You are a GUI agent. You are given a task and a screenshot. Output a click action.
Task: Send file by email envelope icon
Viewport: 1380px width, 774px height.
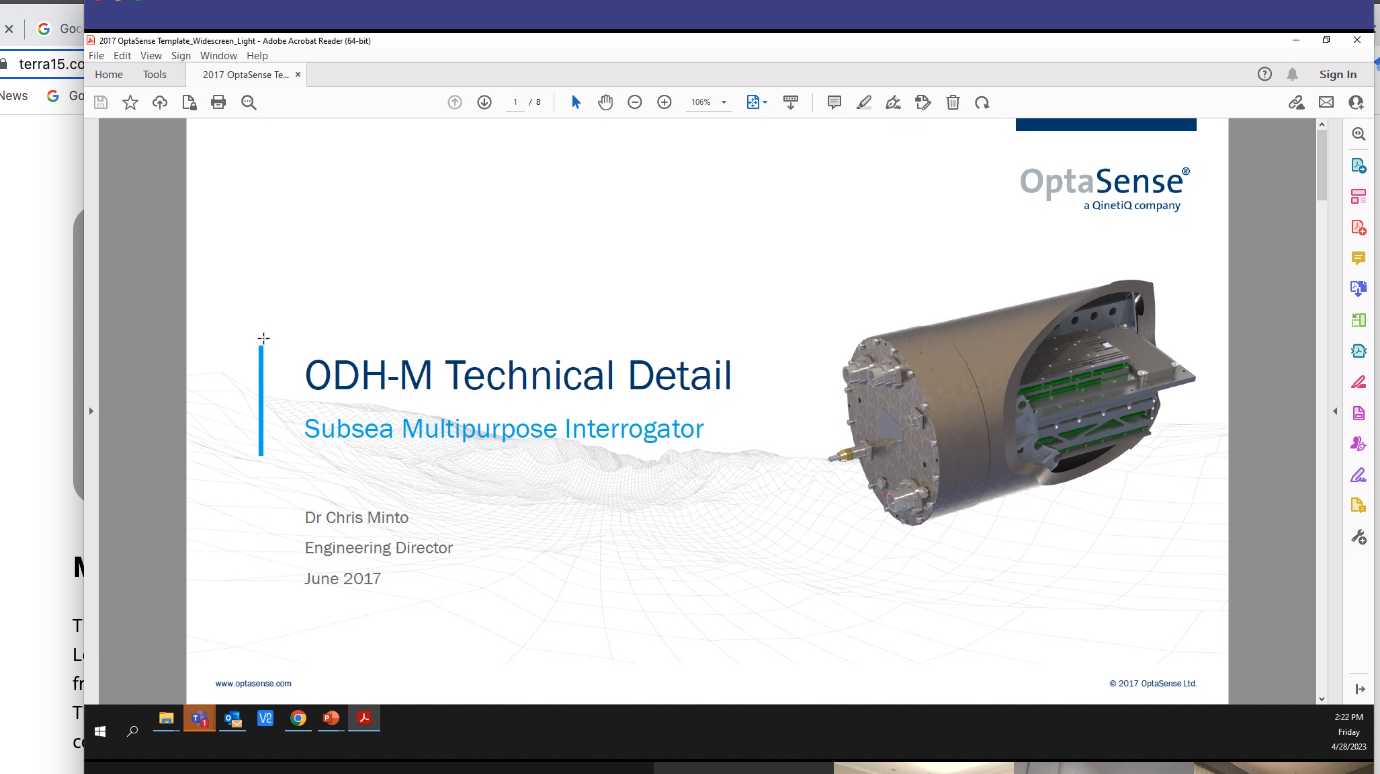pyautogui.click(x=1326, y=102)
